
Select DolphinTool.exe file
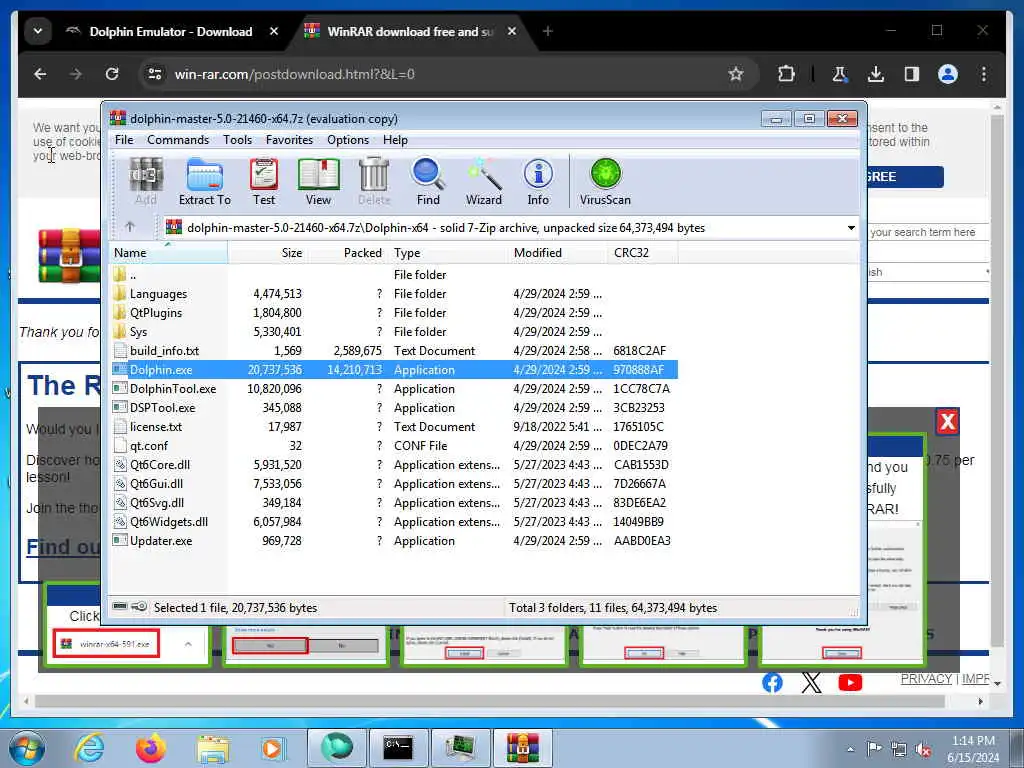(394, 389)
